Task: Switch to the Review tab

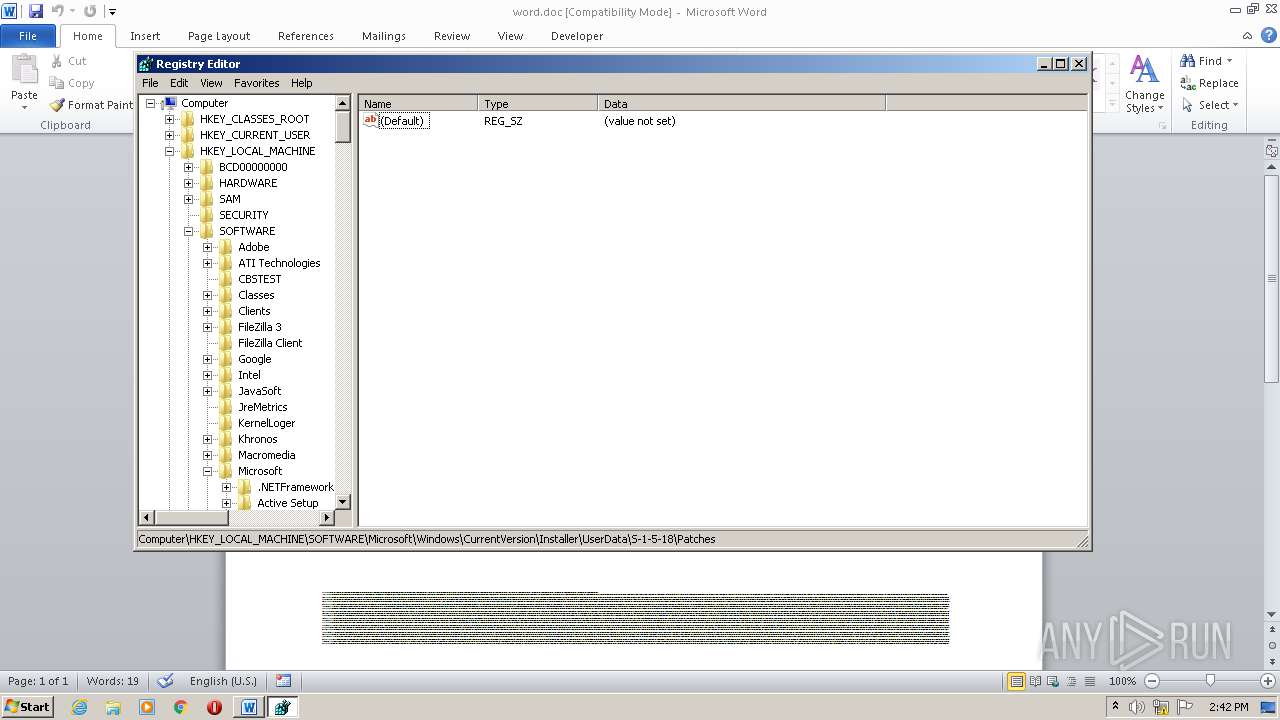Action: (x=452, y=36)
